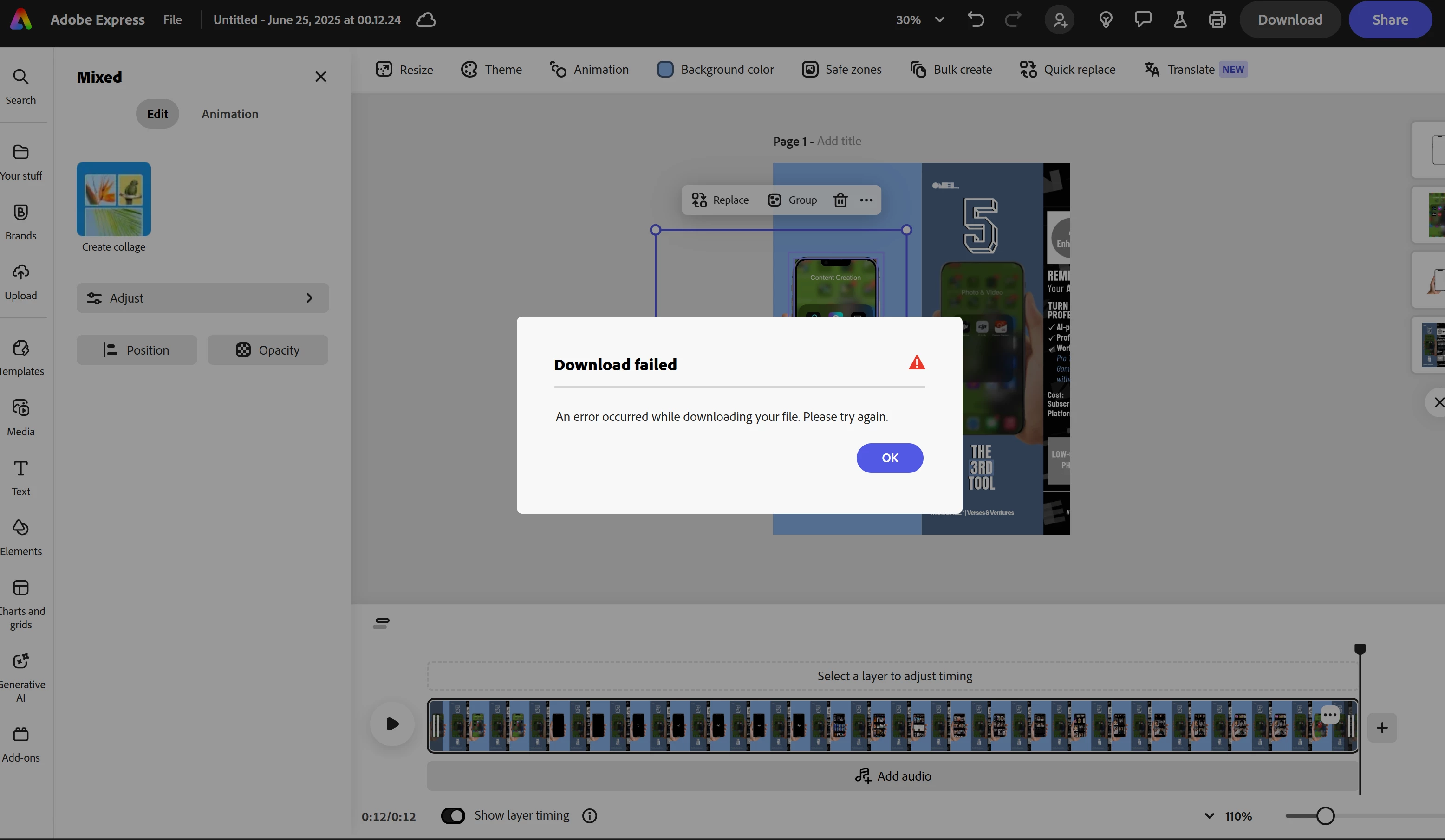Click the timeline zoom slider handle

click(1325, 816)
